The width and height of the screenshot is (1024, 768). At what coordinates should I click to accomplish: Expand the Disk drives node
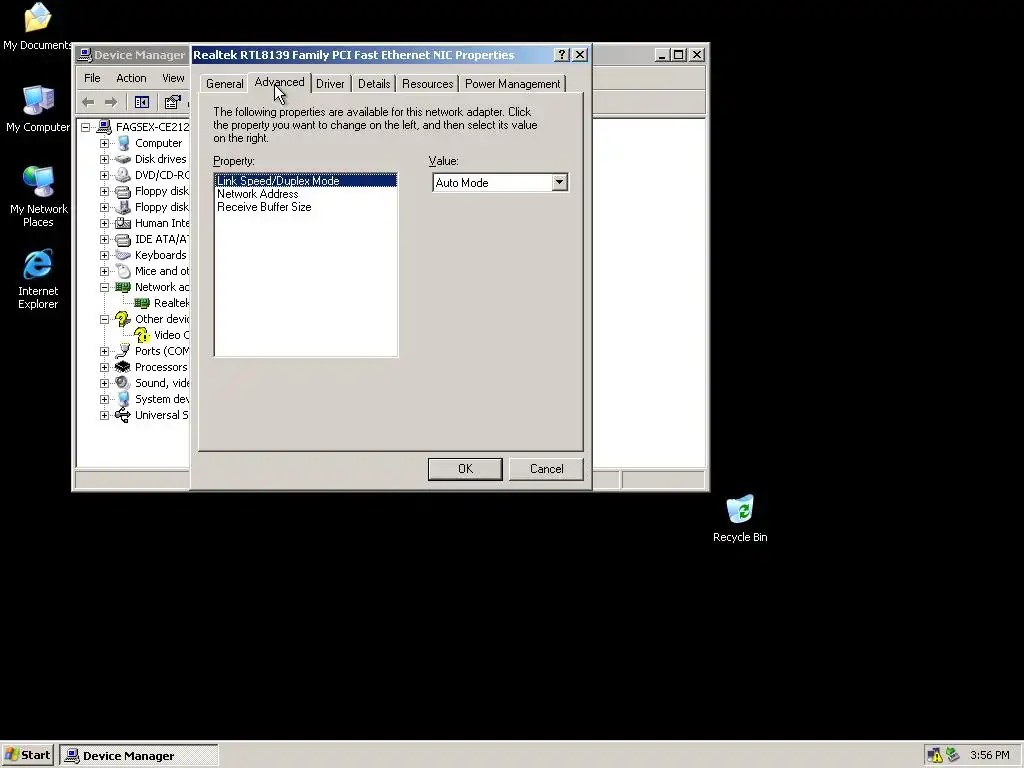point(104,159)
